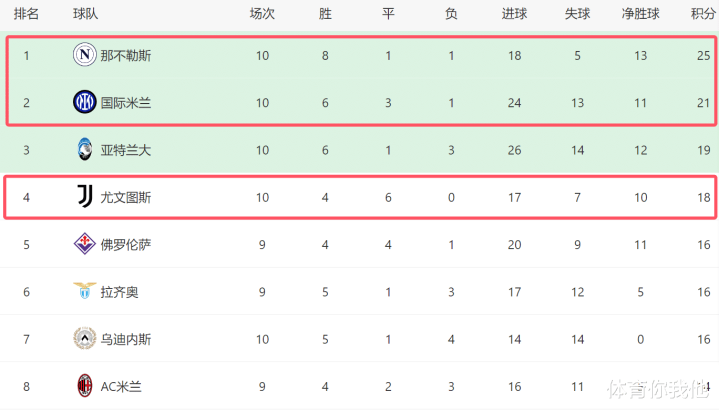Open 亚特兰大 team page link
Screen dimensions: 719x412
(126, 150)
